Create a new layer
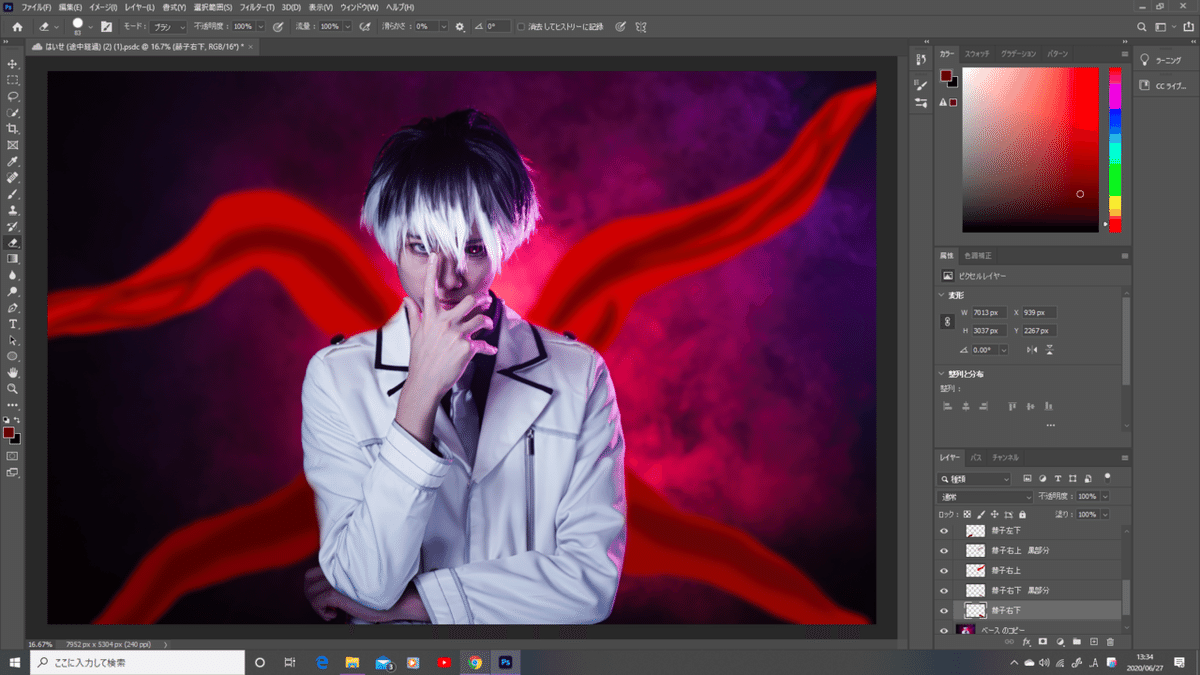The width and height of the screenshot is (1200, 675). [1094, 641]
